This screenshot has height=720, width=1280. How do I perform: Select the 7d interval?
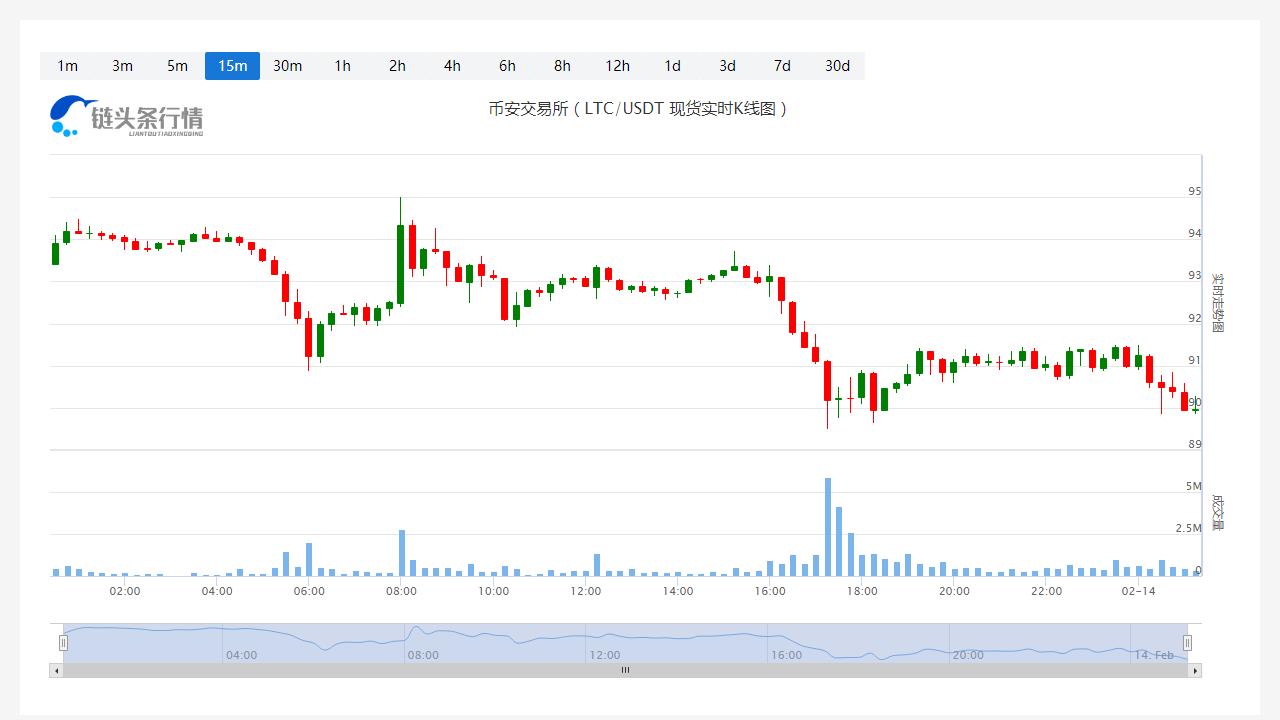pos(782,66)
